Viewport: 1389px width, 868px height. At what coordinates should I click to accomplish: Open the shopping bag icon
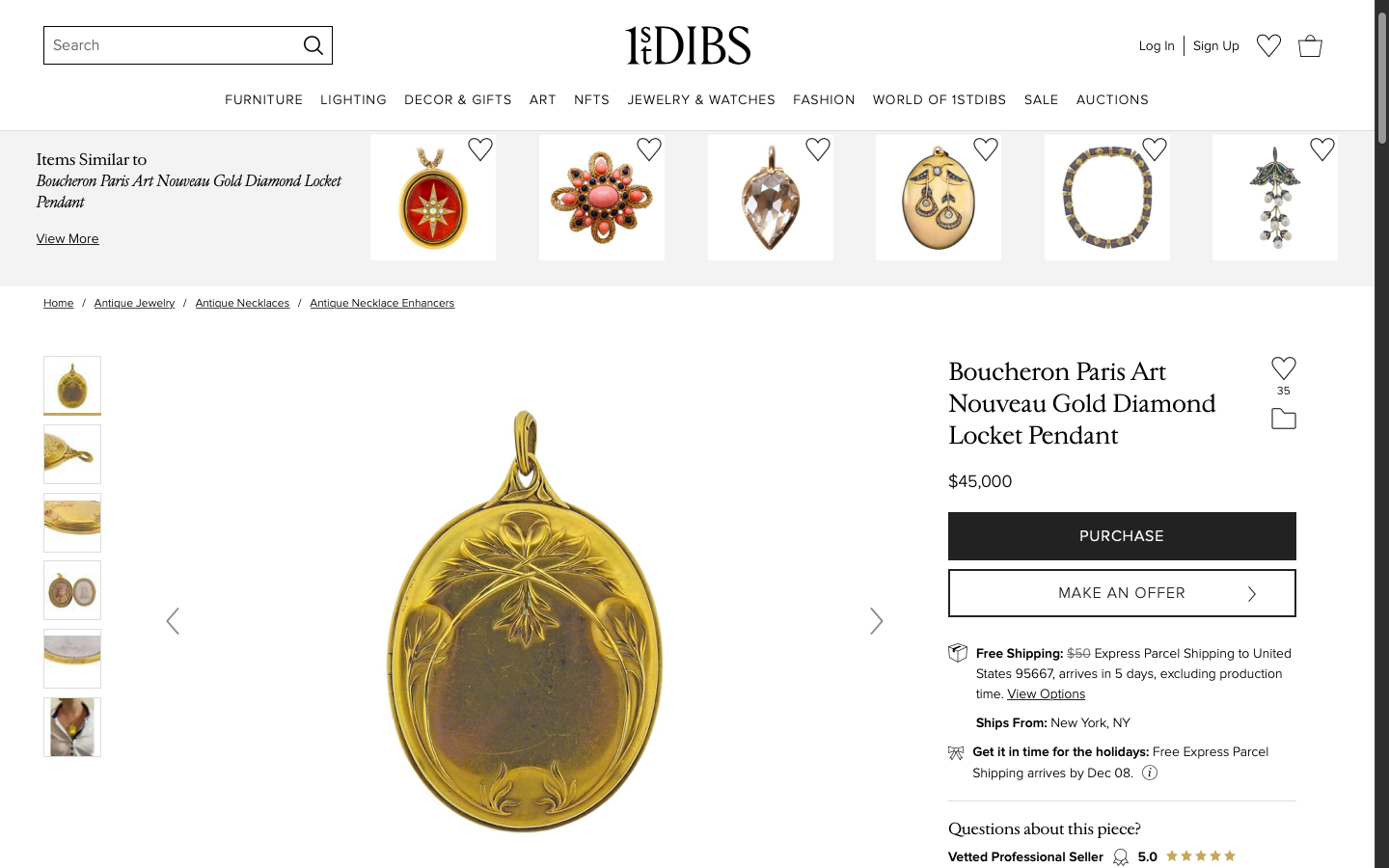tap(1310, 45)
